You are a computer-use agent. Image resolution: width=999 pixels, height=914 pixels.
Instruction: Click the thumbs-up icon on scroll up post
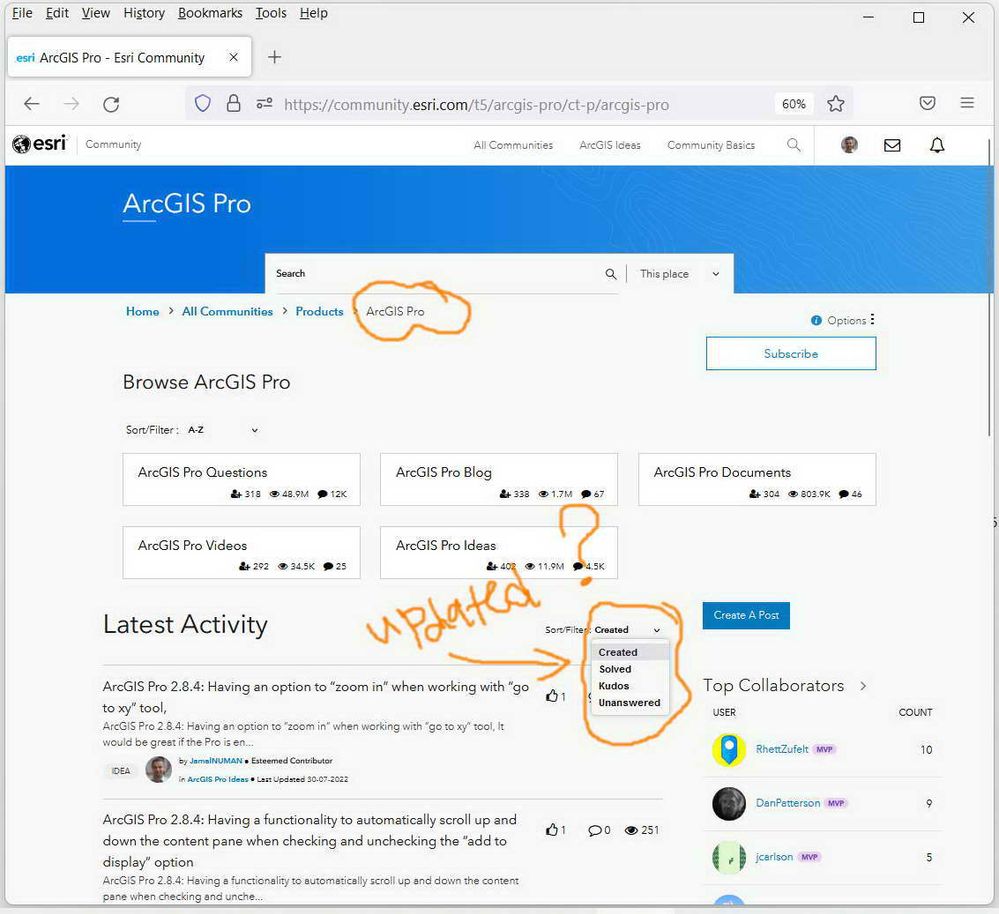pos(552,829)
